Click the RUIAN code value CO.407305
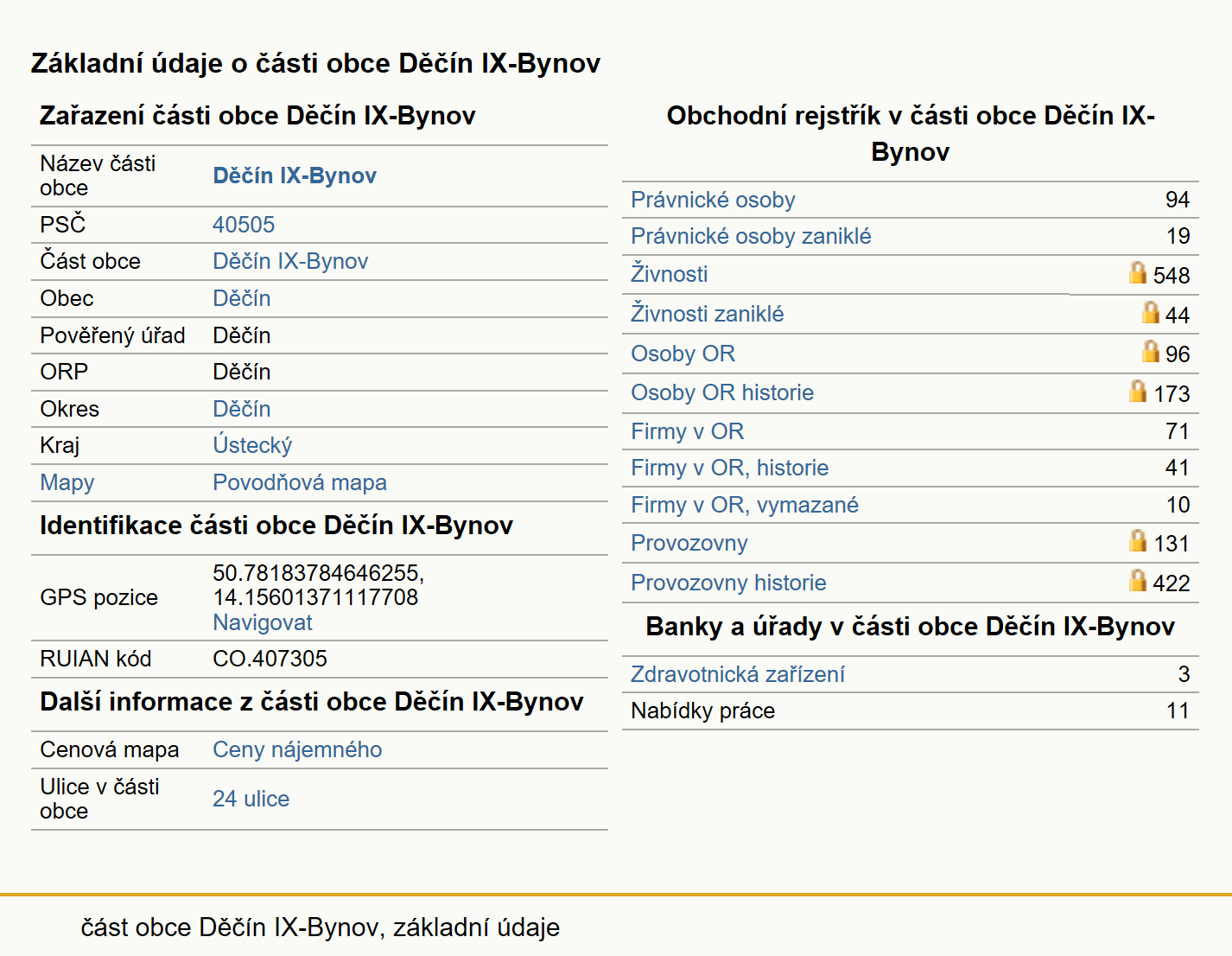Screen dimensions: 1232x956 point(270,659)
